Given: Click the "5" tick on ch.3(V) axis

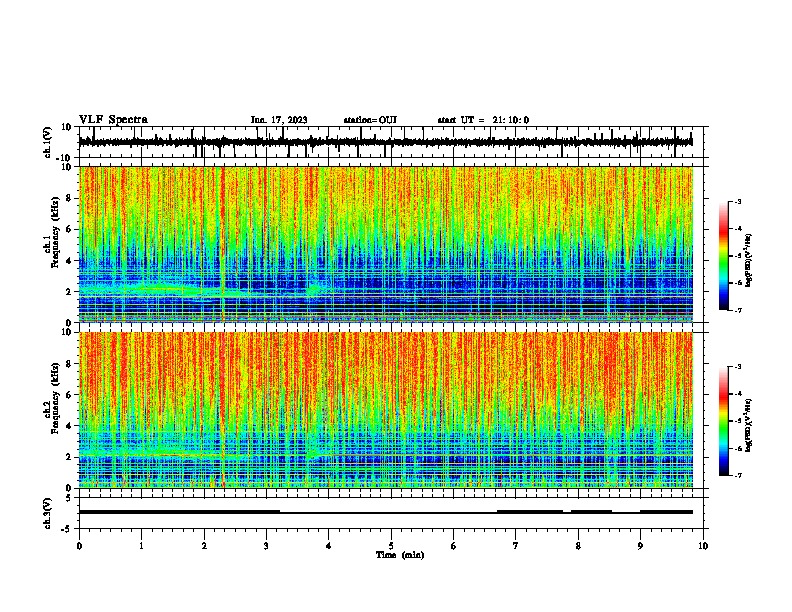Looking at the screenshot, I should 69,498.
